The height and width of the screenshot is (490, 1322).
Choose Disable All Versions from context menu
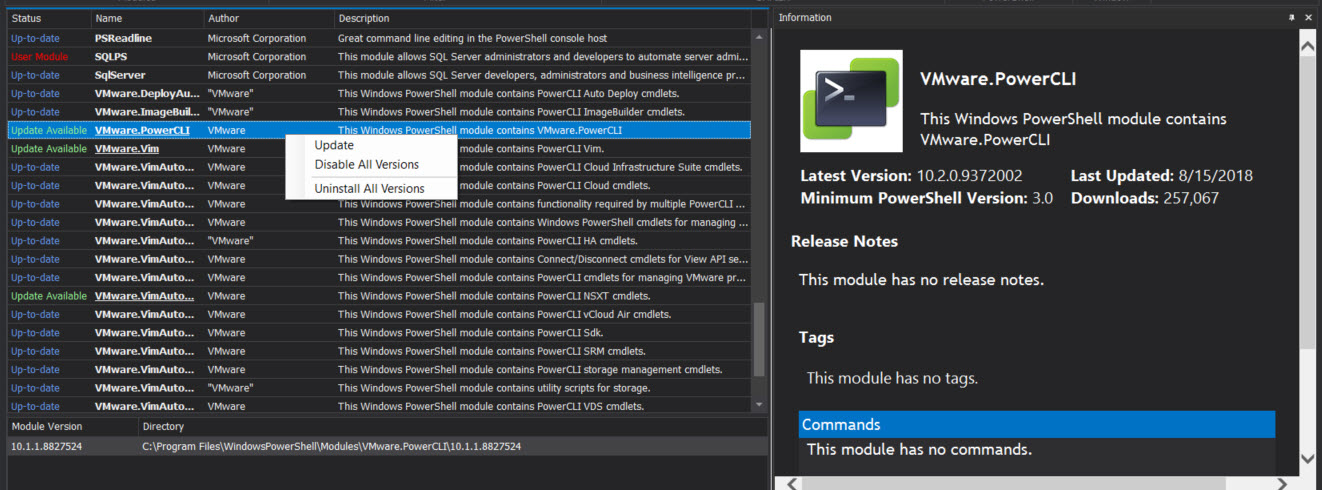point(366,164)
